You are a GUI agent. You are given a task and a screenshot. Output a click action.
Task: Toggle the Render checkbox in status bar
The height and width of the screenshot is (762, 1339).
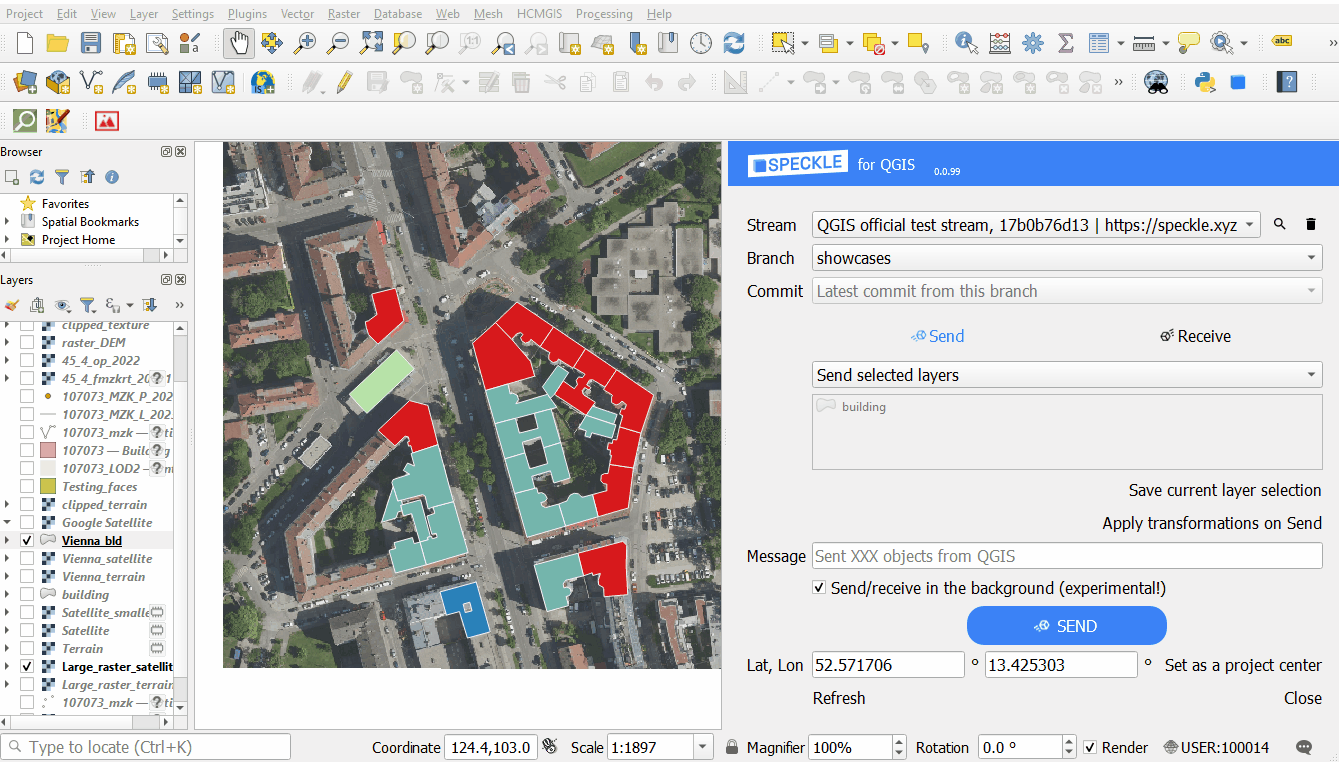[x=1091, y=747]
